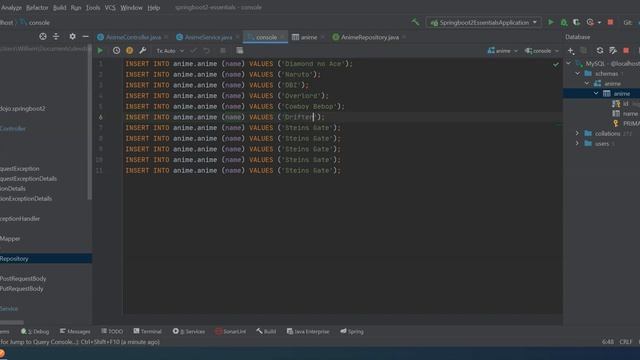Screen dimensions: 640x360
Task: Toggle the in-editor results table icon
Action: pyautogui.click(x=240, y=51)
